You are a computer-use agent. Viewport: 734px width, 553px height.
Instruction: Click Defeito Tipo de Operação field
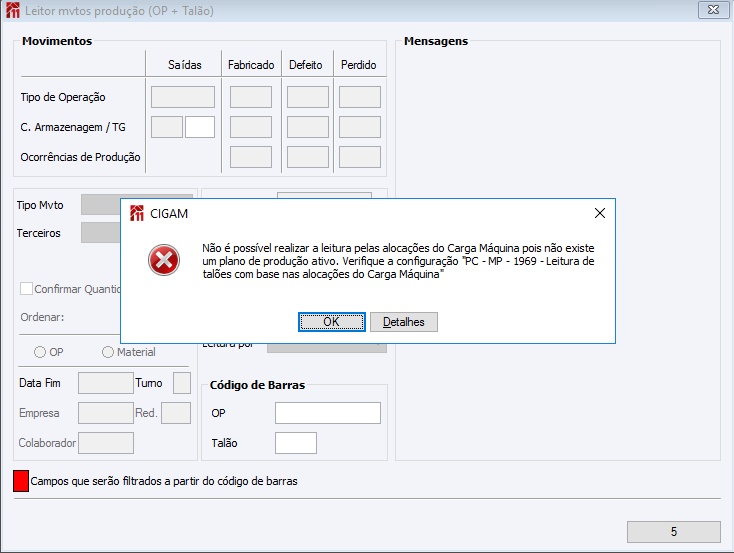coord(308,97)
